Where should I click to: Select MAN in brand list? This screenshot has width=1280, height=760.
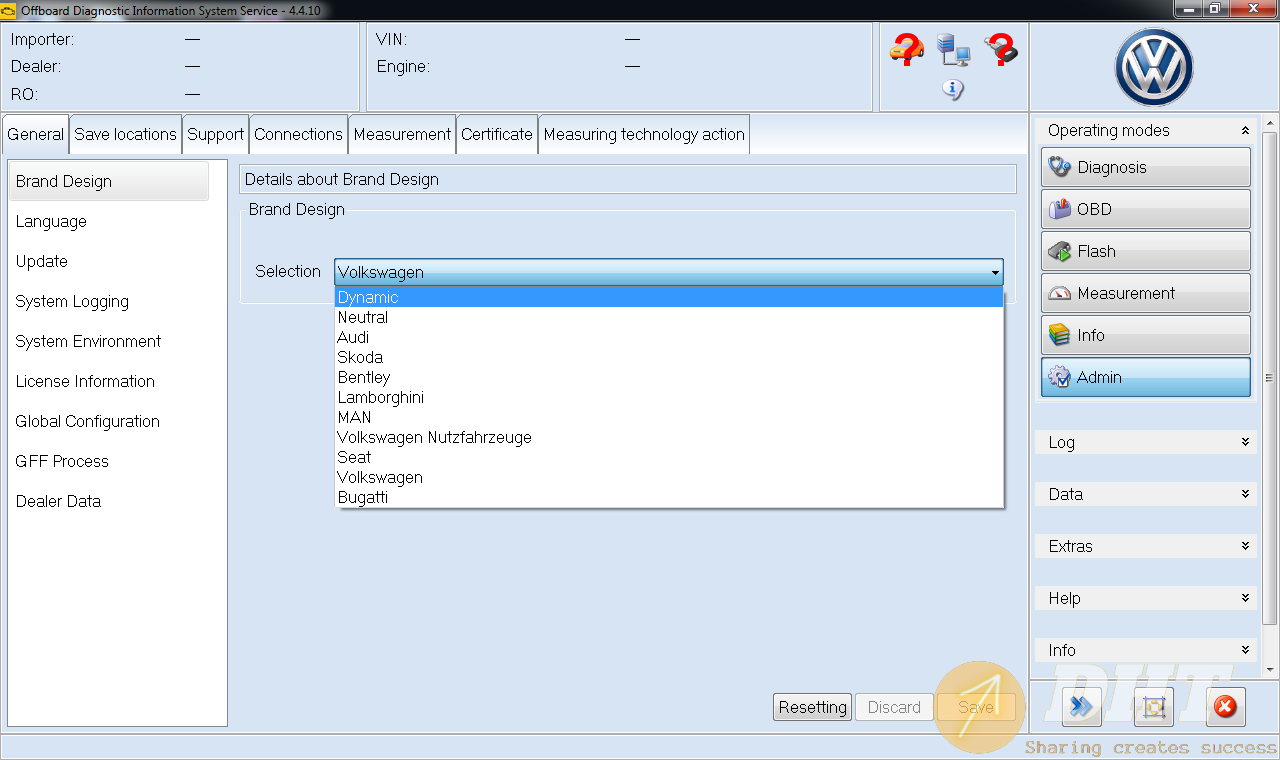[x=669, y=417]
